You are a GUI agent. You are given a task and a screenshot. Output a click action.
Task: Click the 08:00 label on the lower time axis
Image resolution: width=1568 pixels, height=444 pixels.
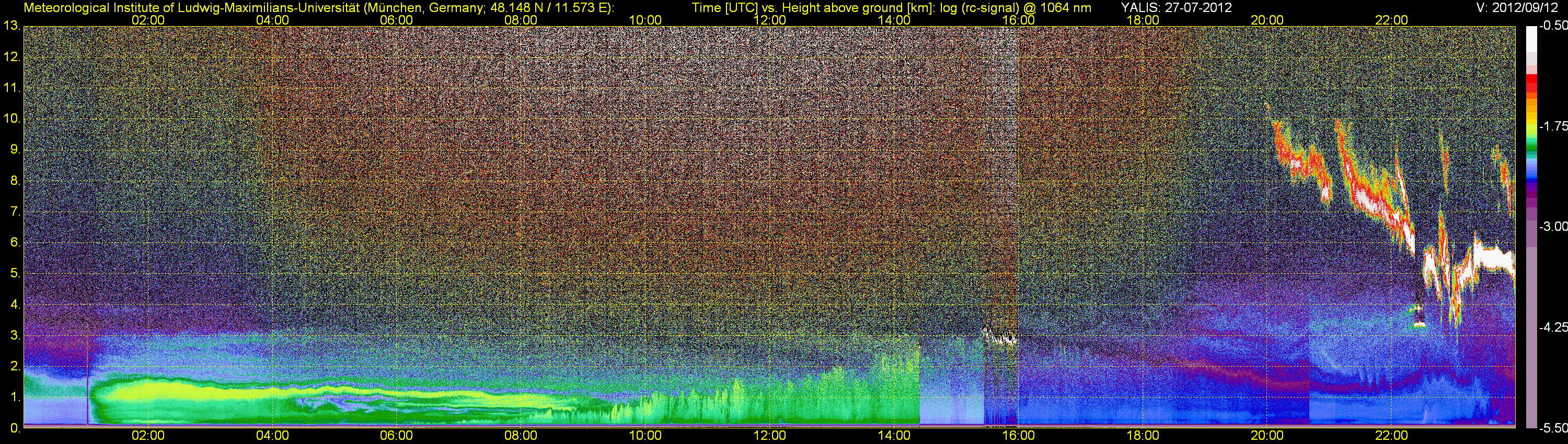coord(521,436)
